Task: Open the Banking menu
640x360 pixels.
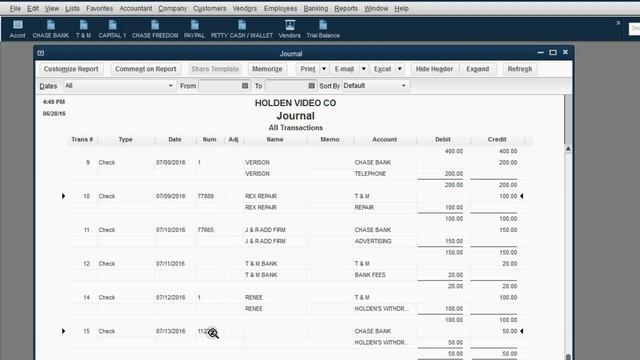Action: coord(316,8)
